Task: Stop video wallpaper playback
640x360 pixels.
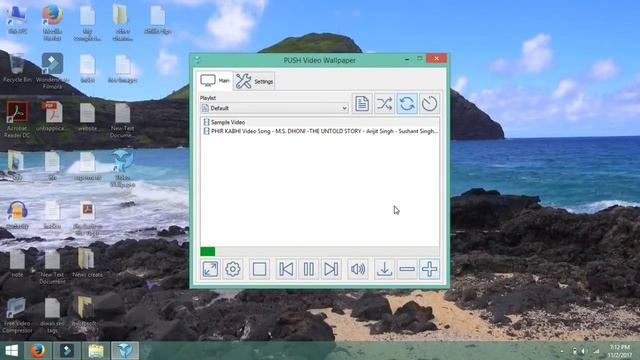Action: coord(260,269)
